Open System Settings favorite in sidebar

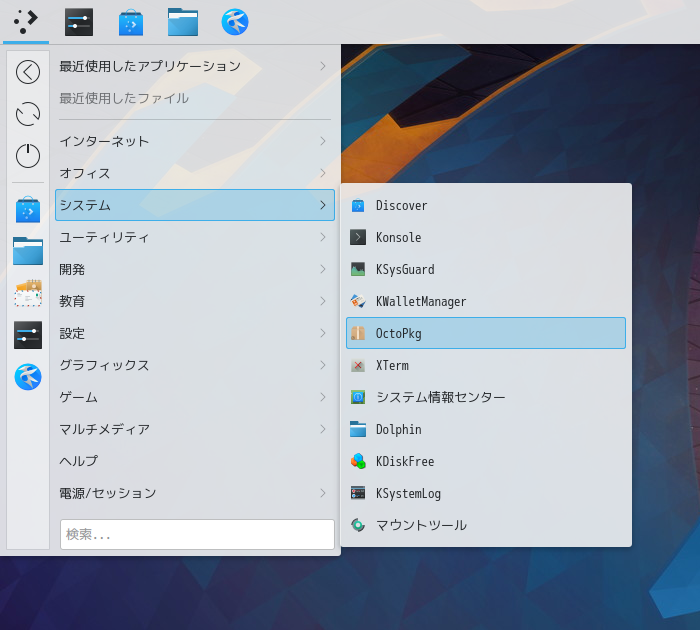click(x=28, y=335)
